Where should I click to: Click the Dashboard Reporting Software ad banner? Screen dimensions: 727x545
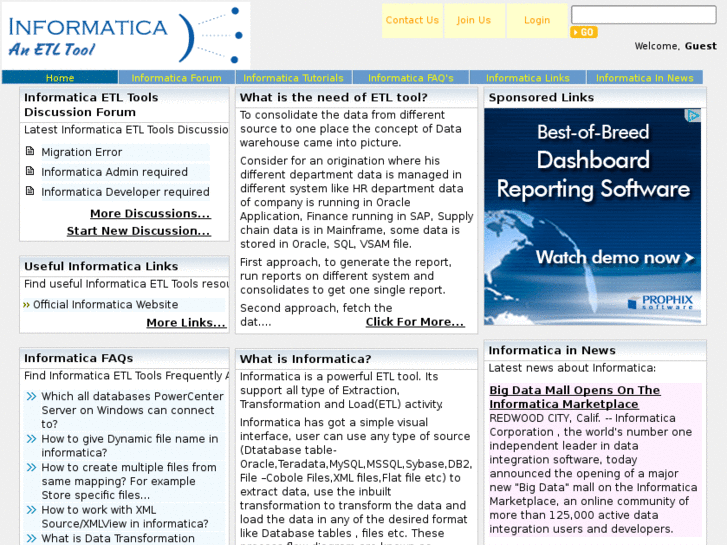(593, 217)
